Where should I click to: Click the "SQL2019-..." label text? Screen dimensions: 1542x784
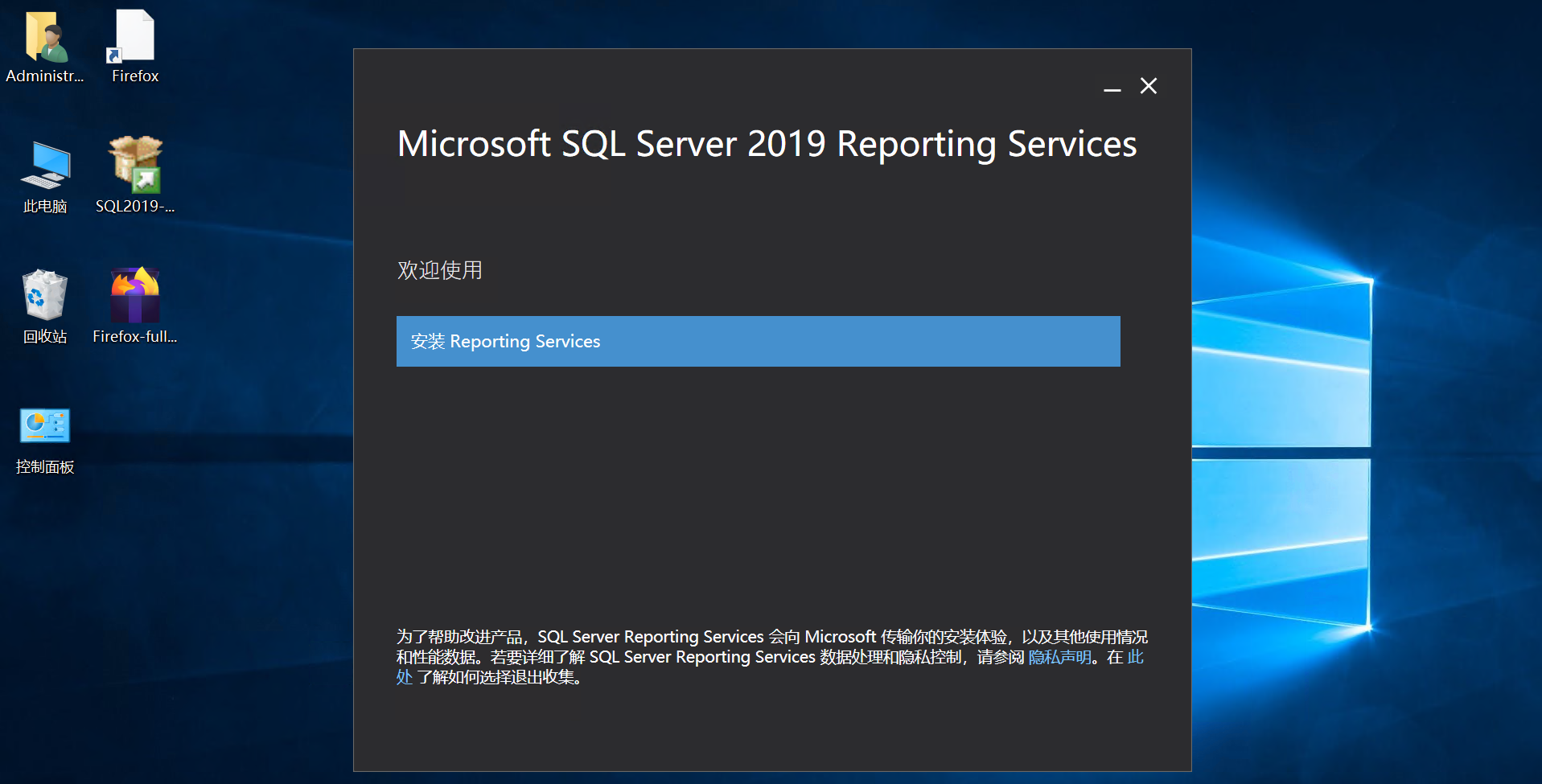pyautogui.click(x=135, y=207)
